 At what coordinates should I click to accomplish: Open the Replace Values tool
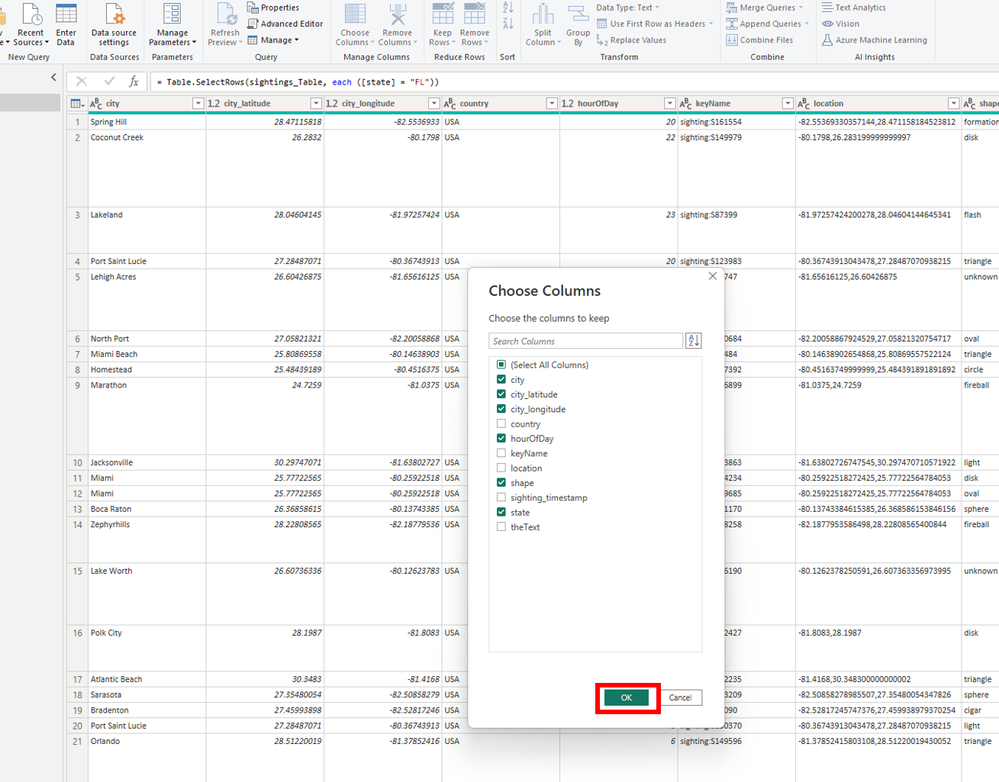(631, 40)
